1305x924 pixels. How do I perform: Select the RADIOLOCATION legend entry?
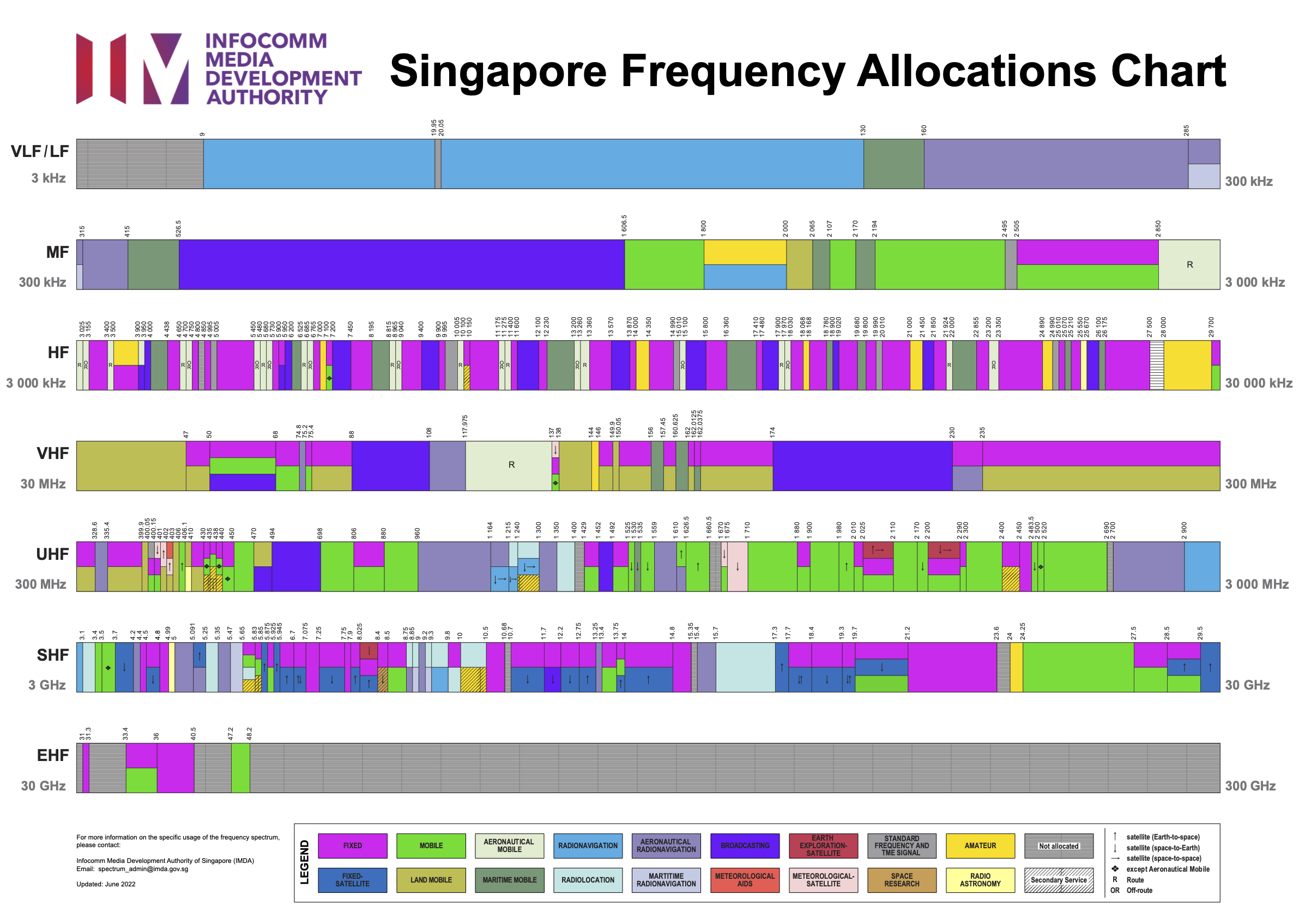tap(587, 880)
